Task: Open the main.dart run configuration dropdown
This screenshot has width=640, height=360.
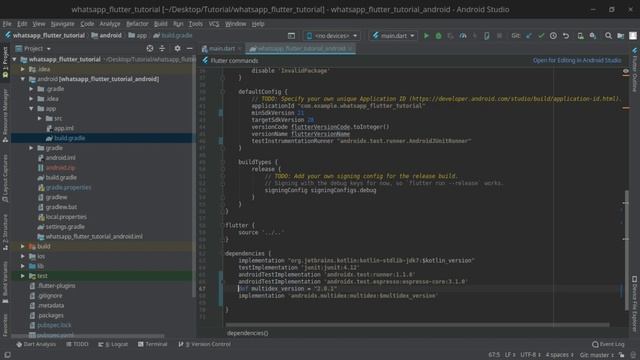Action: point(393,36)
